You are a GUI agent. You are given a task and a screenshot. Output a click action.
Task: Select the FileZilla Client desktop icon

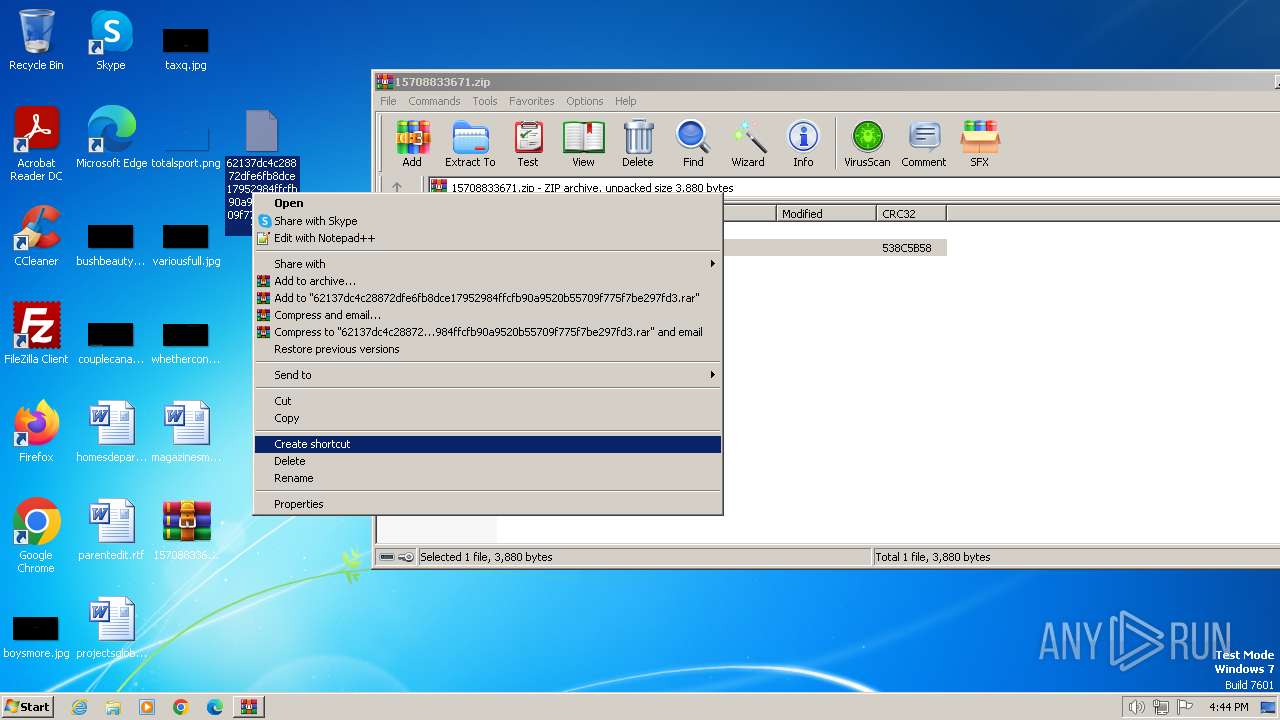36,334
